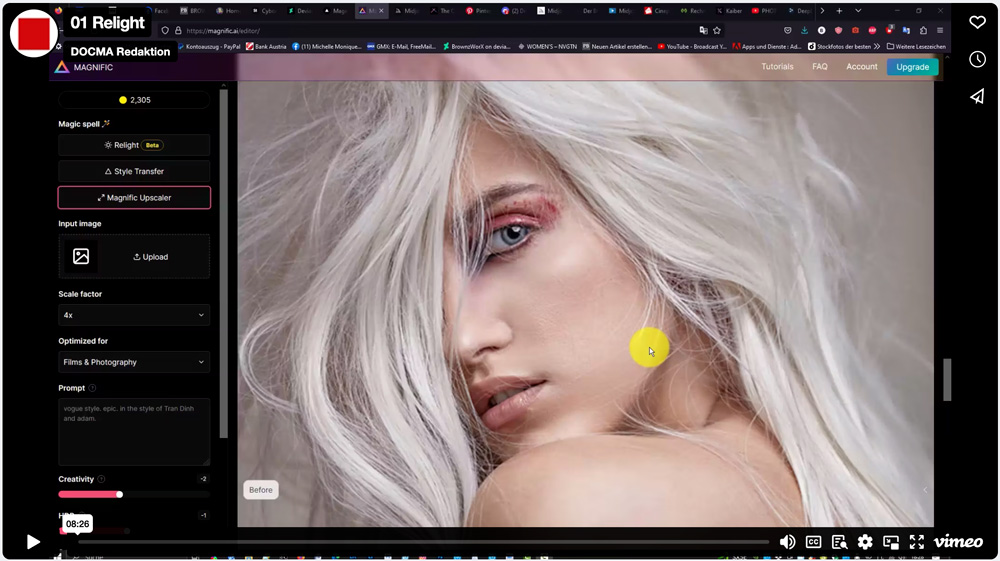Enter fullscreen mode in video player

pos(917,542)
